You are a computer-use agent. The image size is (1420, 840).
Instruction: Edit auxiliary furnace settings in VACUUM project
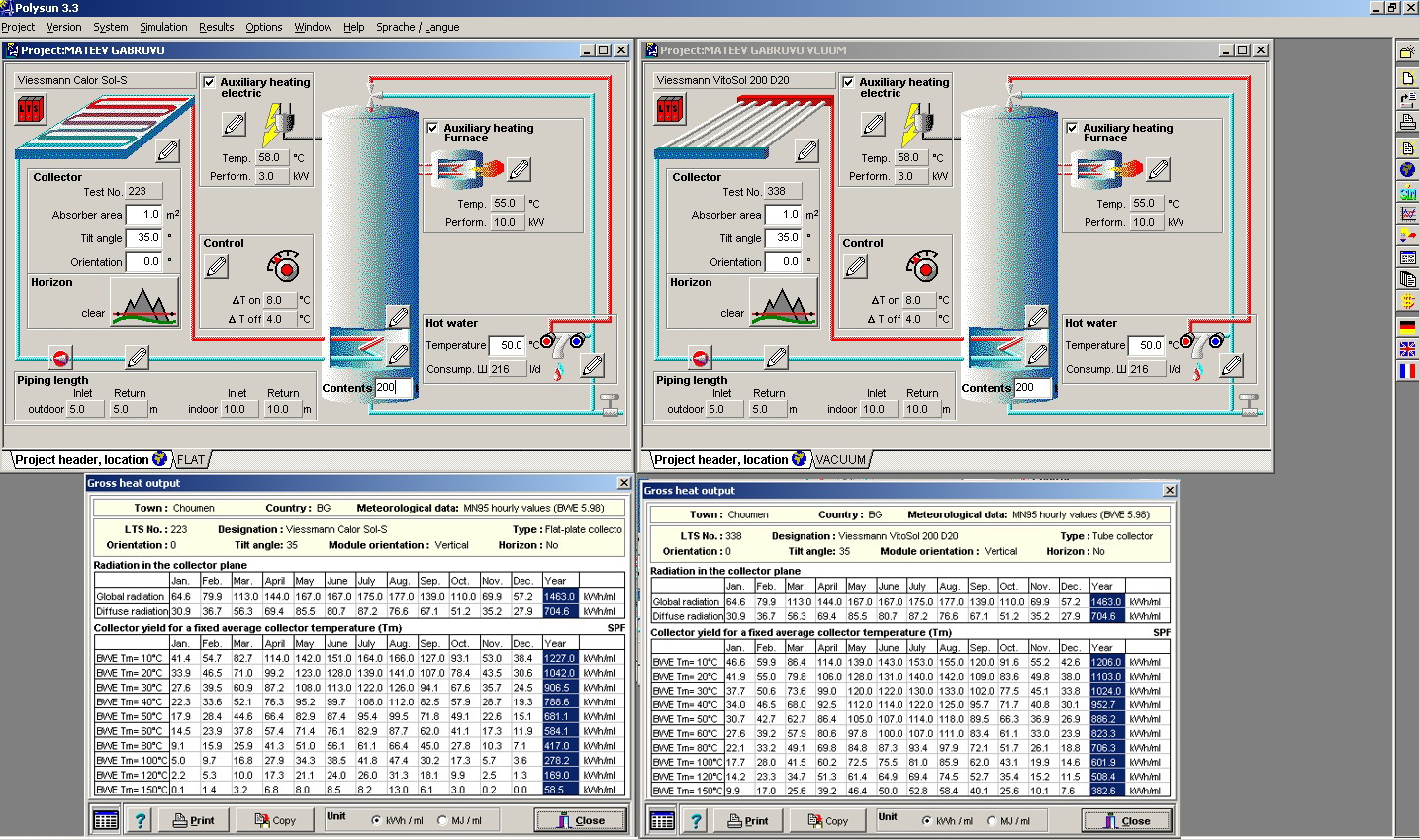pos(1158,169)
